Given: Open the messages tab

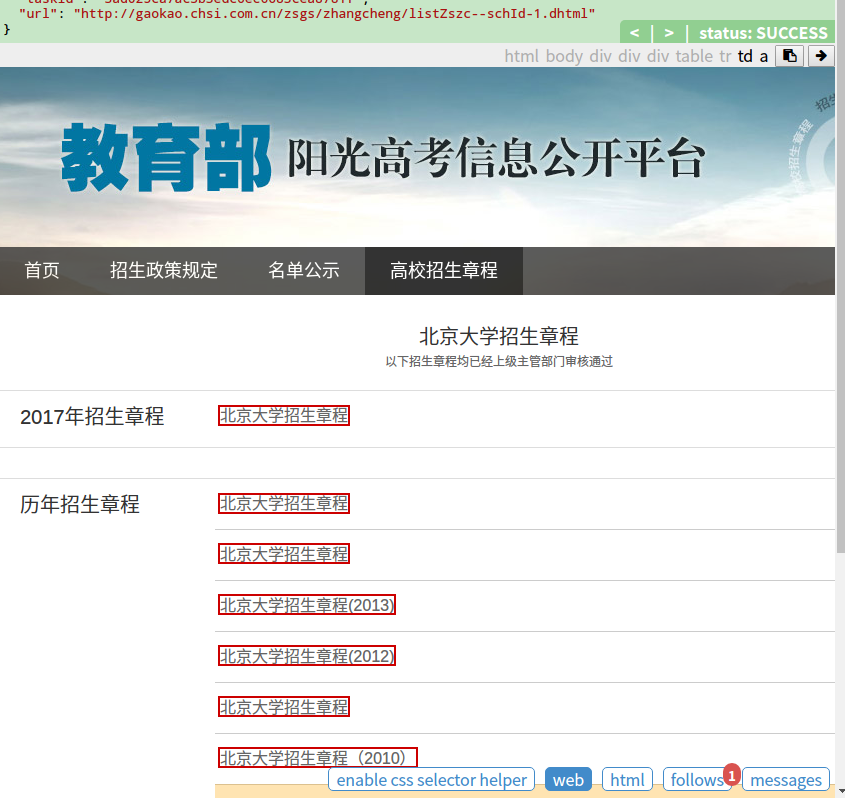Looking at the screenshot, I should pyautogui.click(x=786, y=780).
